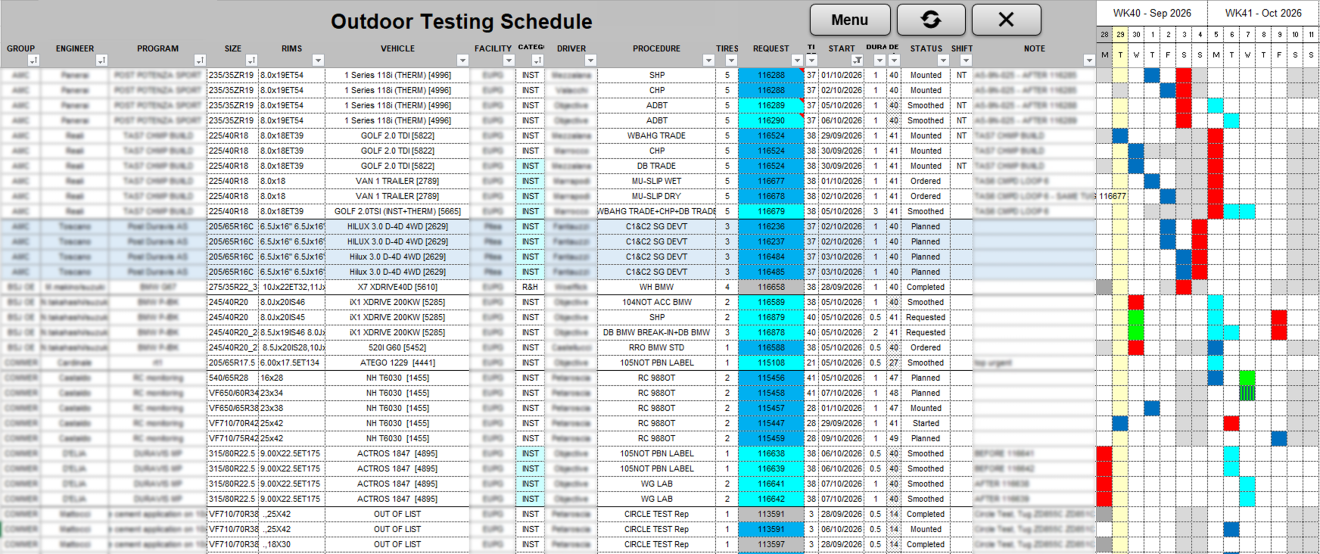Select procedure cell WH BMW

tap(656, 286)
